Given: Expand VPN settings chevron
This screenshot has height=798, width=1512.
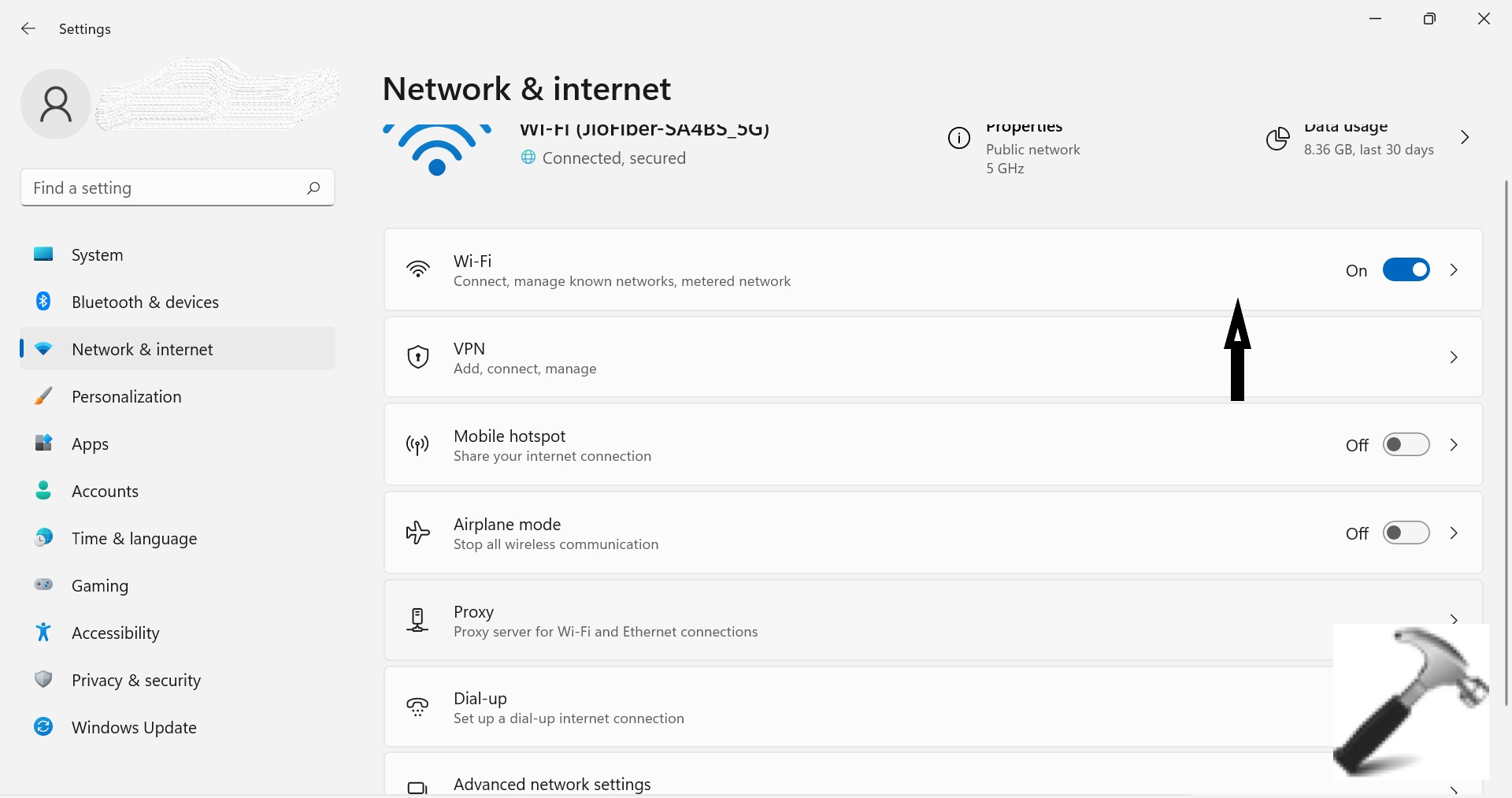Looking at the screenshot, I should (x=1454, y=358).
